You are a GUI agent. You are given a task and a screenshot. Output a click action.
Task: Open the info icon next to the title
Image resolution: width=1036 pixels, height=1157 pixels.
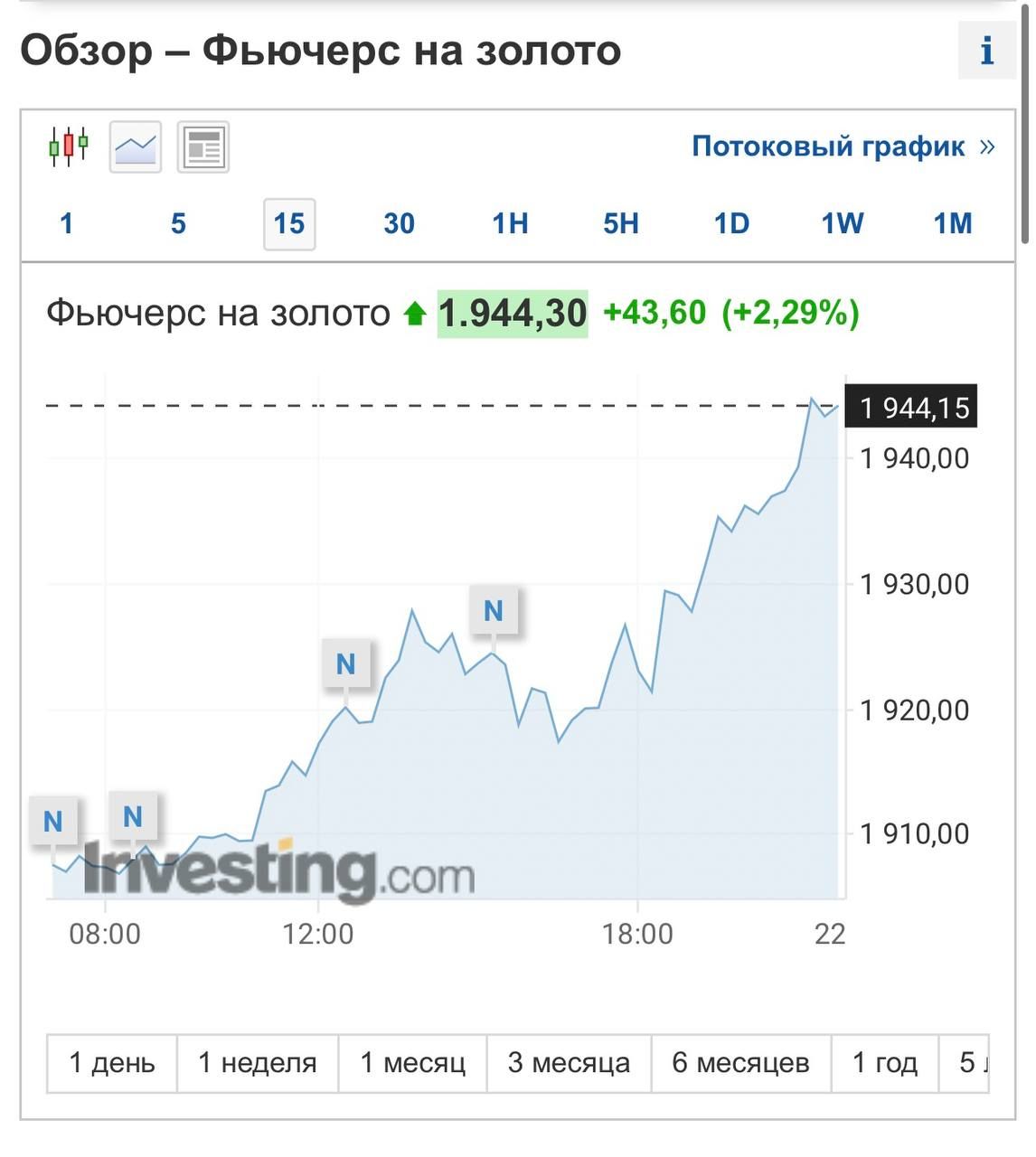pyautogui.click(x=987, y=52)
